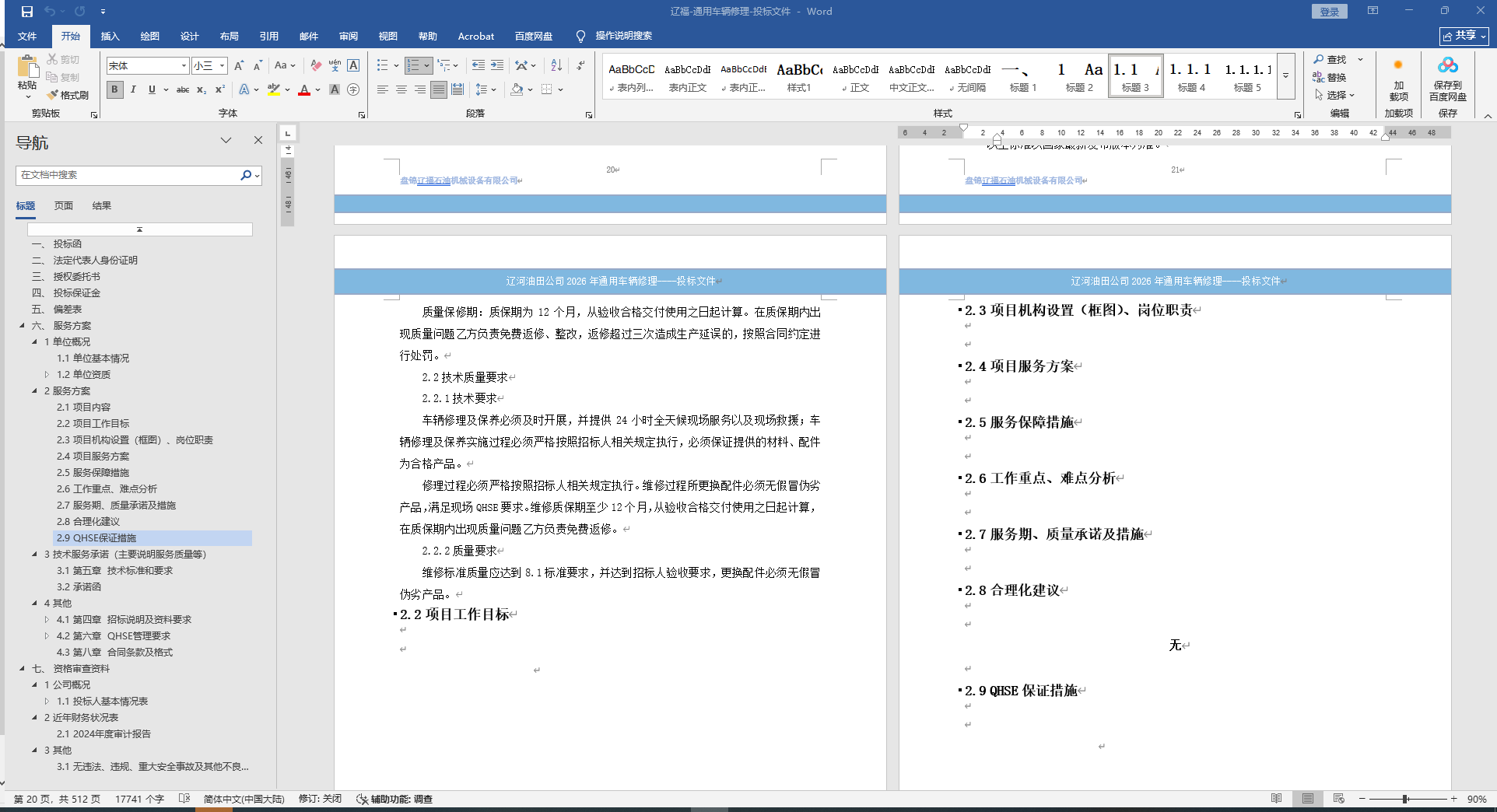Screen dimensions: 1497x812
Task: Open the 布局 (Layout) tab
Action: [230, 36]
